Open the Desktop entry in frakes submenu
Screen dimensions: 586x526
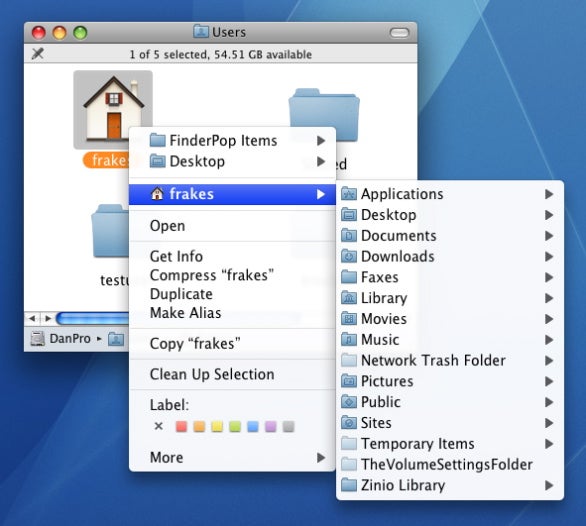(x=450, y=215)
